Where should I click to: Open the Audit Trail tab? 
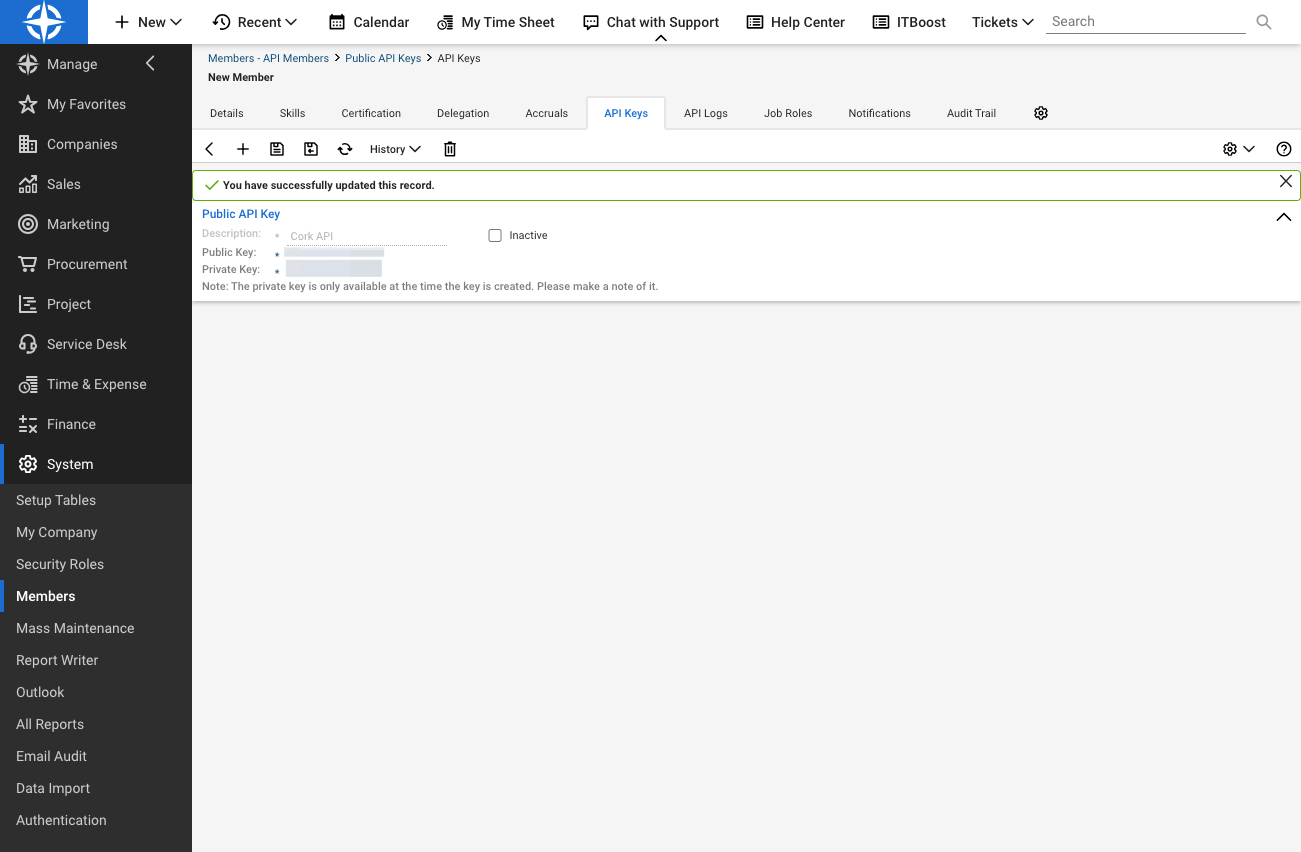tap(971, 113)
